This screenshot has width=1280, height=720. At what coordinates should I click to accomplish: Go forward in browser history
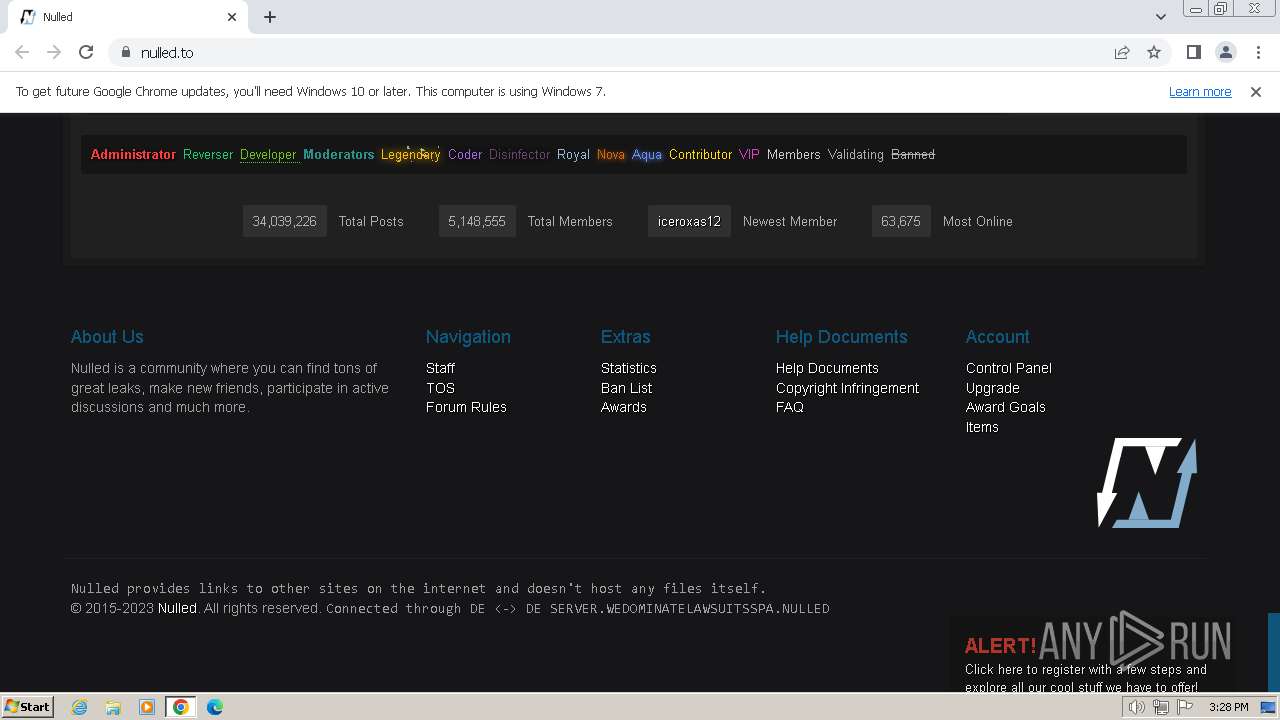point(54,52)
